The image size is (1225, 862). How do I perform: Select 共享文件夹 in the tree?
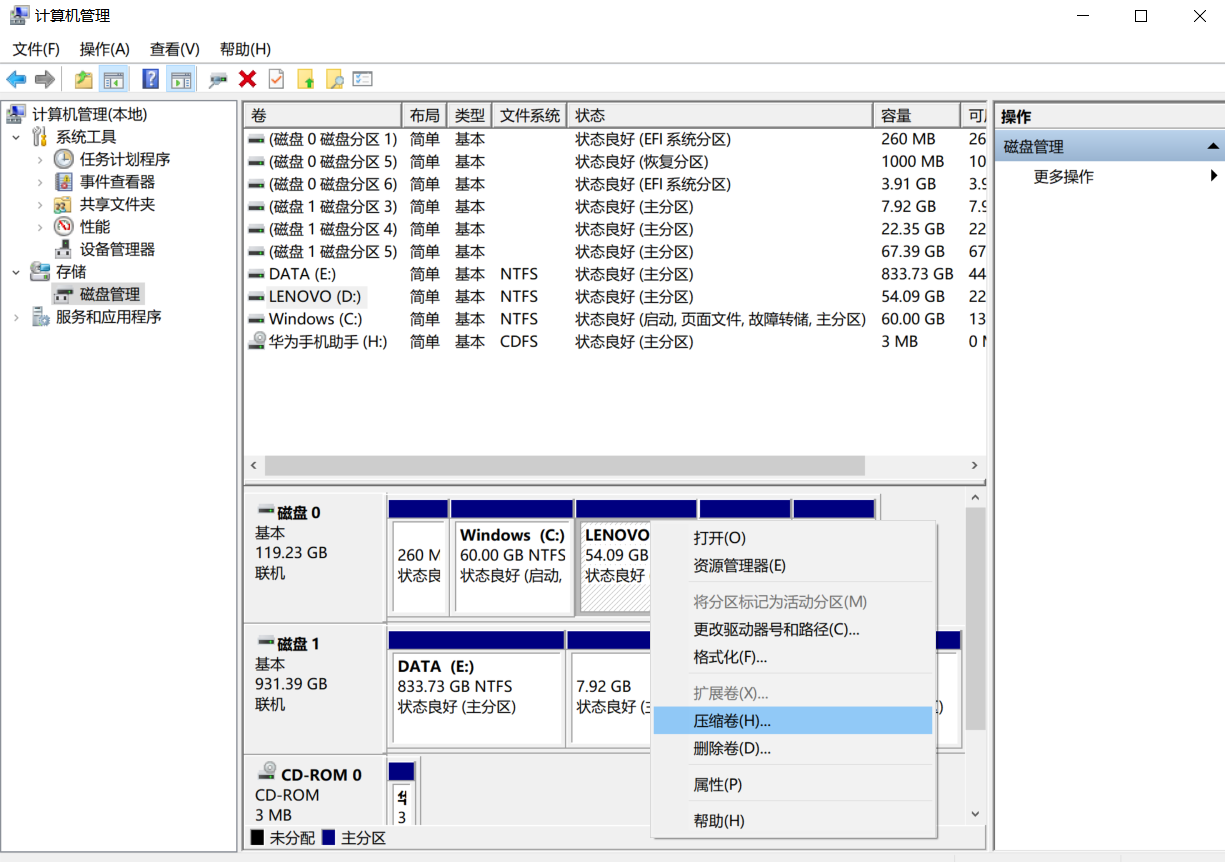click(118, 204)
